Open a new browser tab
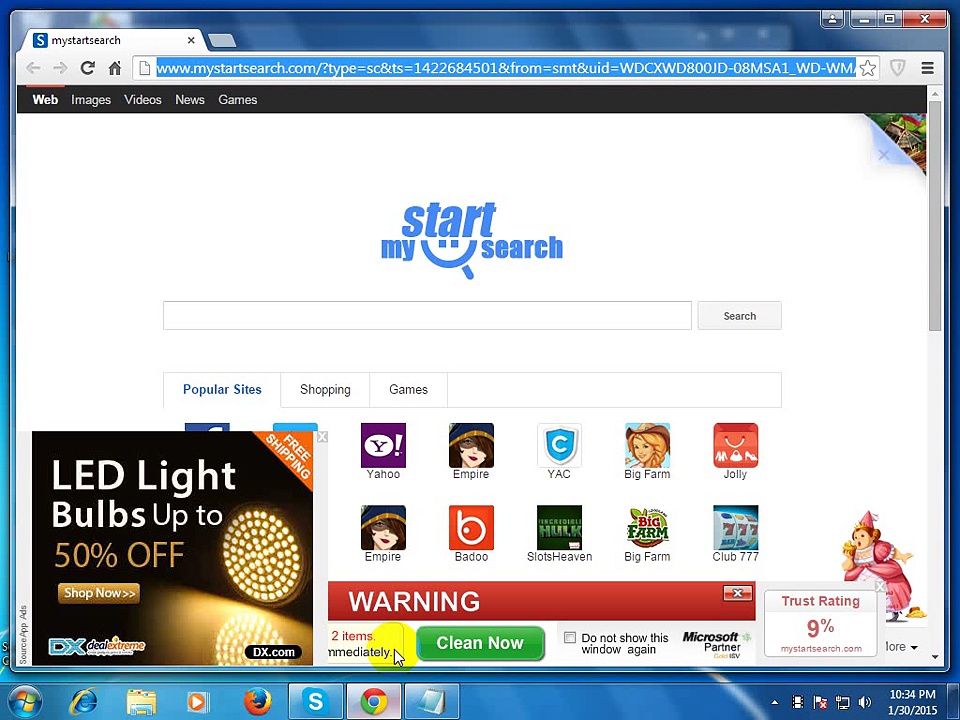This screenshot has width=960, height=720. click(x=222, y=40)
